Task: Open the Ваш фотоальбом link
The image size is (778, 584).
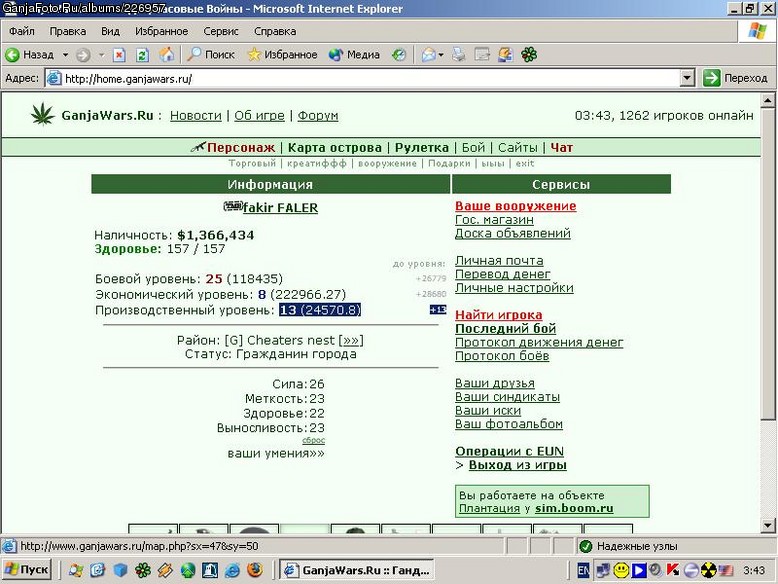Action: [509, 424]
